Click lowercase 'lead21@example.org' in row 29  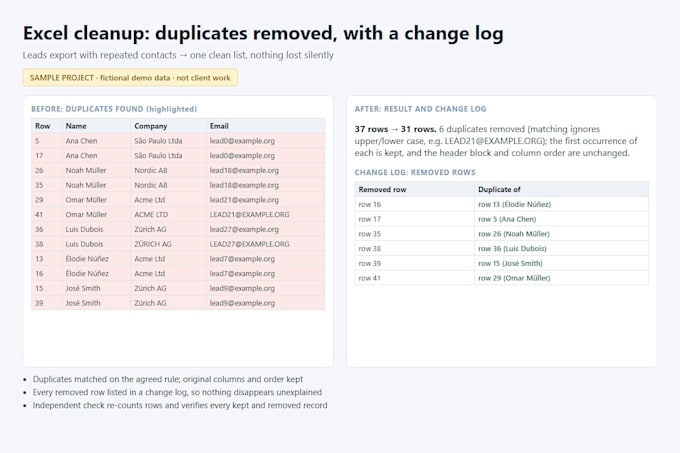244,200
